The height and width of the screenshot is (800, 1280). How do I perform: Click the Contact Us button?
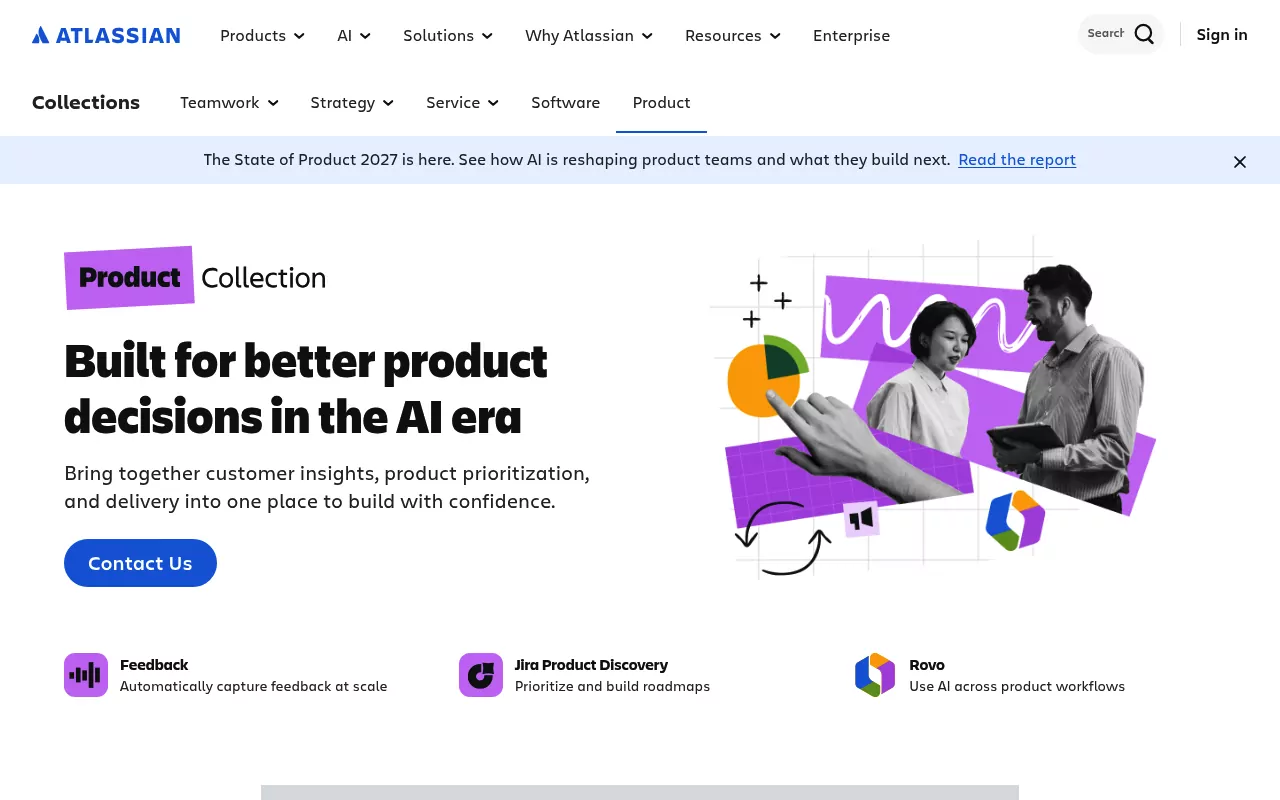pos(140,563)
